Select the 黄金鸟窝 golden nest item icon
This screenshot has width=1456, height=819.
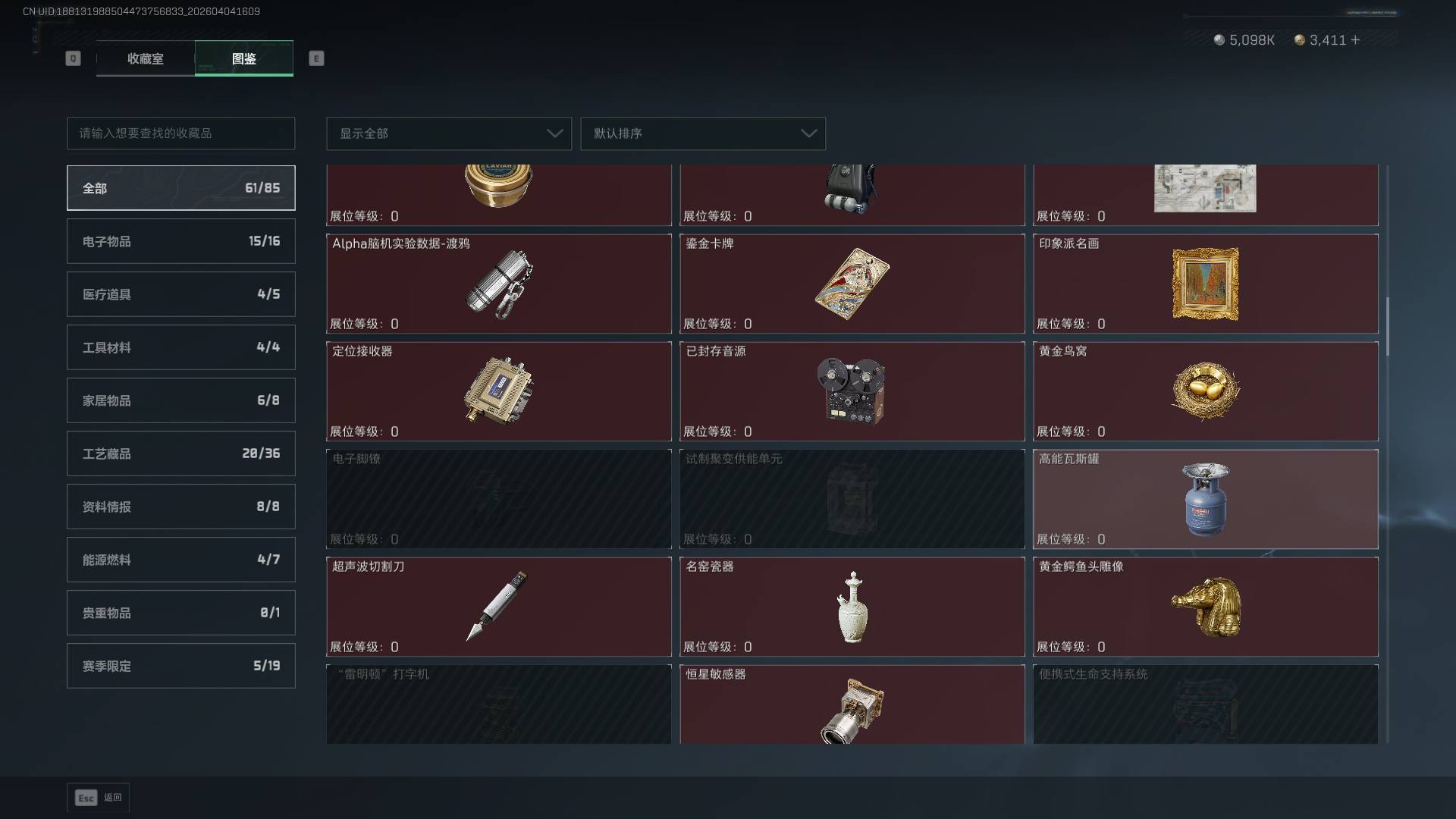(1205, 391)
